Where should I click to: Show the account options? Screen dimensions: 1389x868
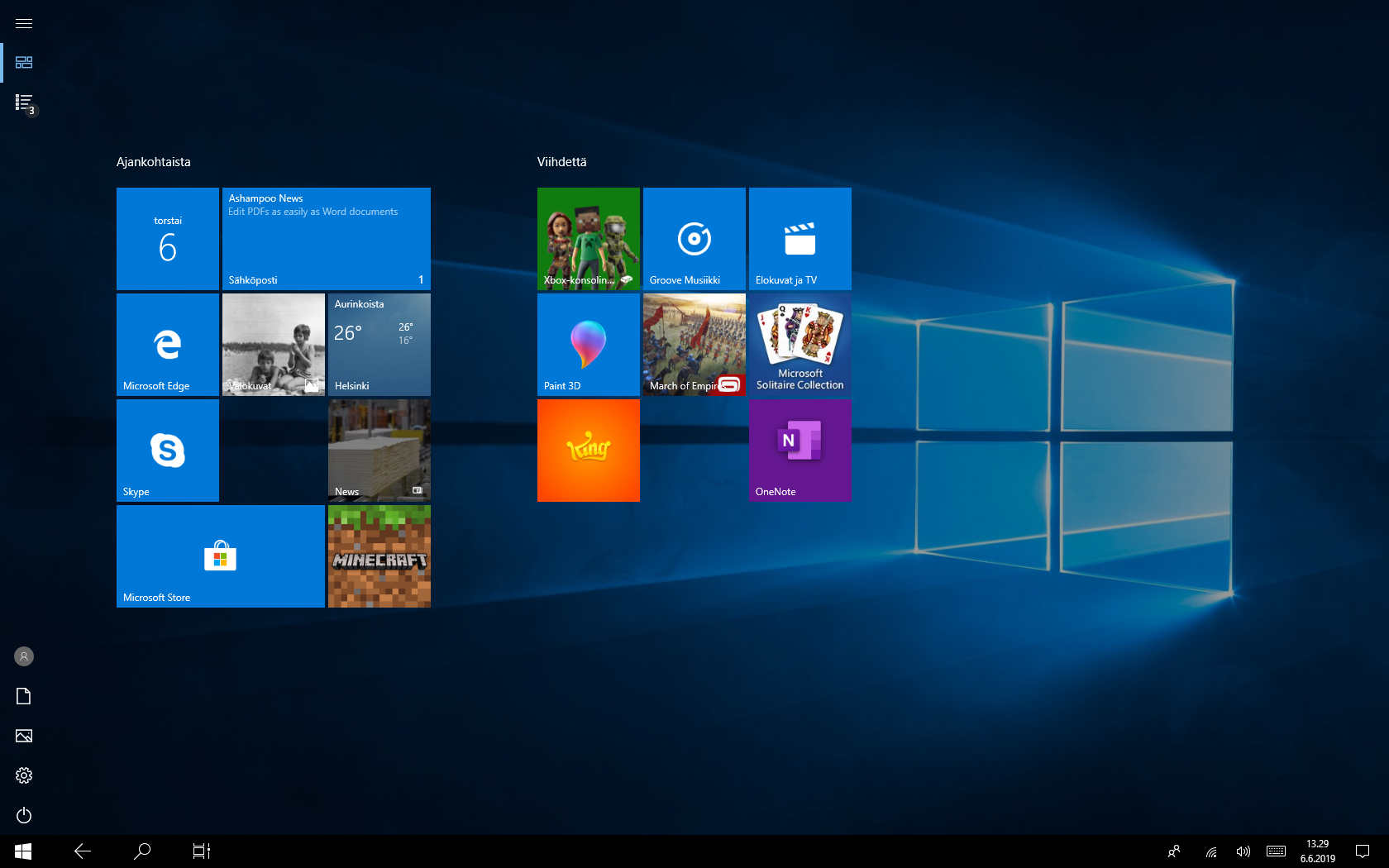coord(23,656)
